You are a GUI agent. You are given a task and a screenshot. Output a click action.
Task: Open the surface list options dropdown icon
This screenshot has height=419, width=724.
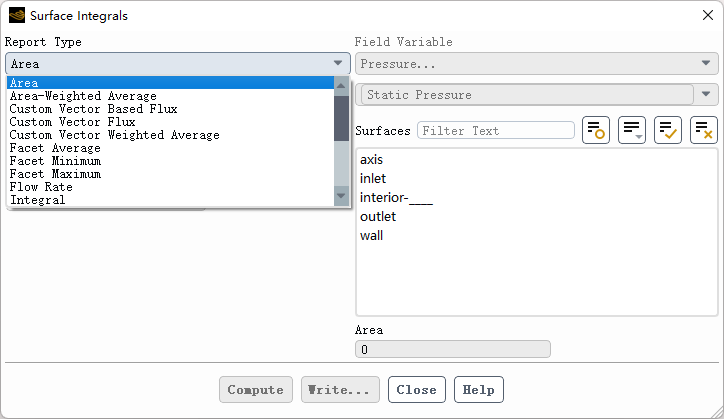632,130
